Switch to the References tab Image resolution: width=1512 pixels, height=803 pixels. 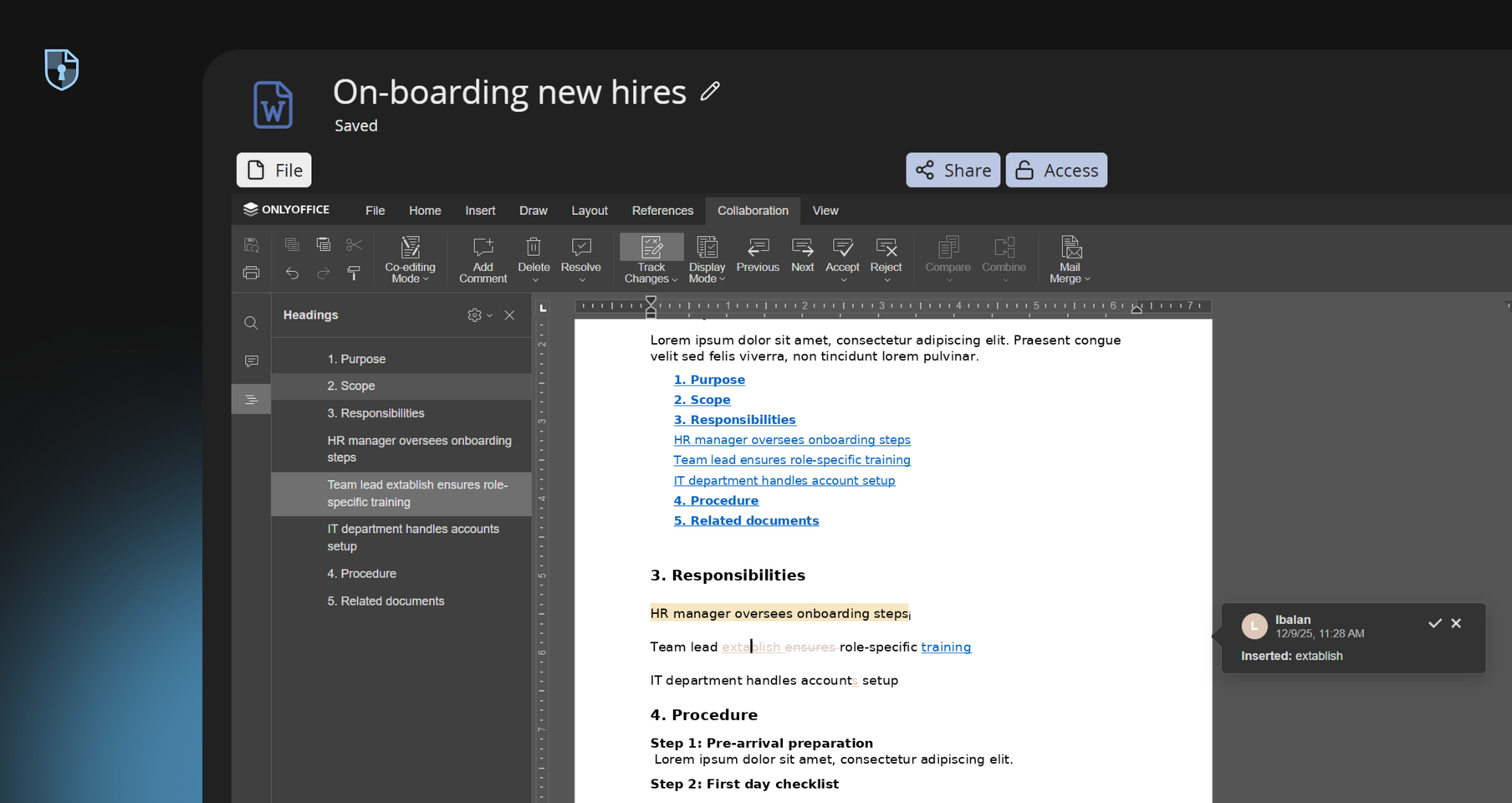pyautogui.click(x=662, y=211)
